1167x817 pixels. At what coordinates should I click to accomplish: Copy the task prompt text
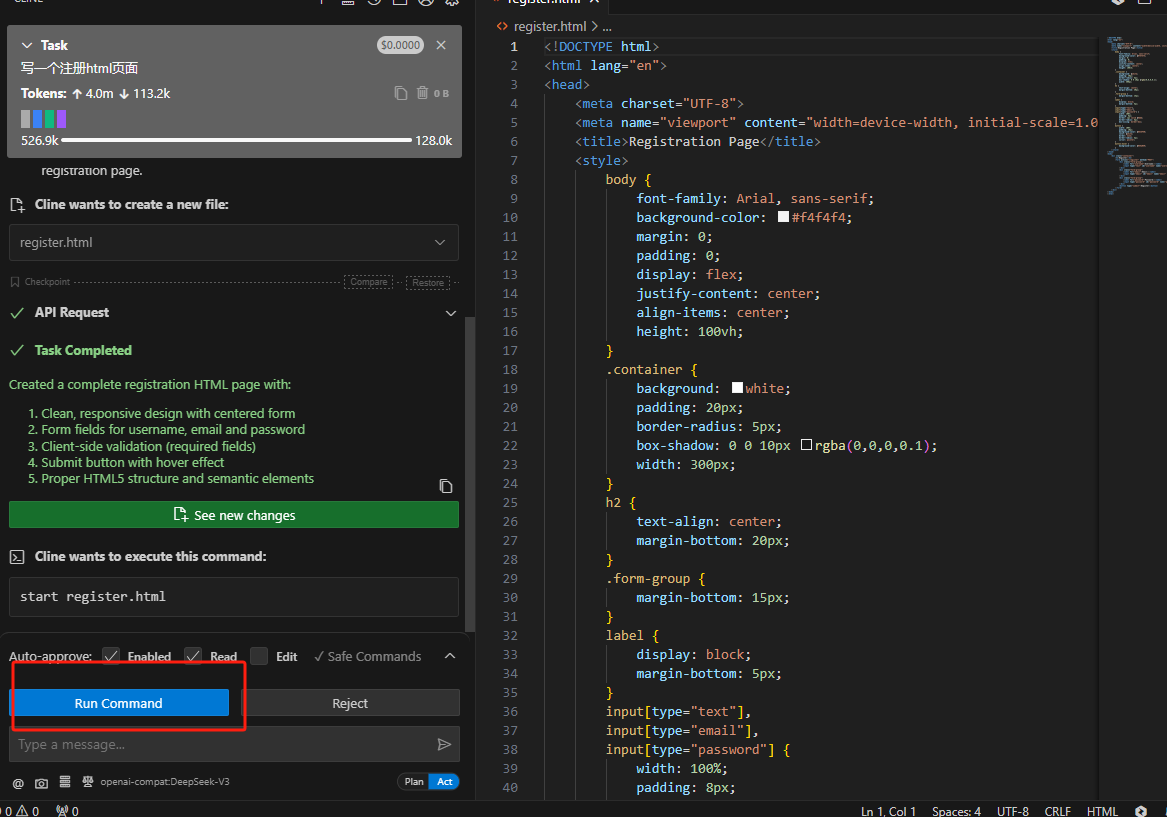(x=400, y=93)
